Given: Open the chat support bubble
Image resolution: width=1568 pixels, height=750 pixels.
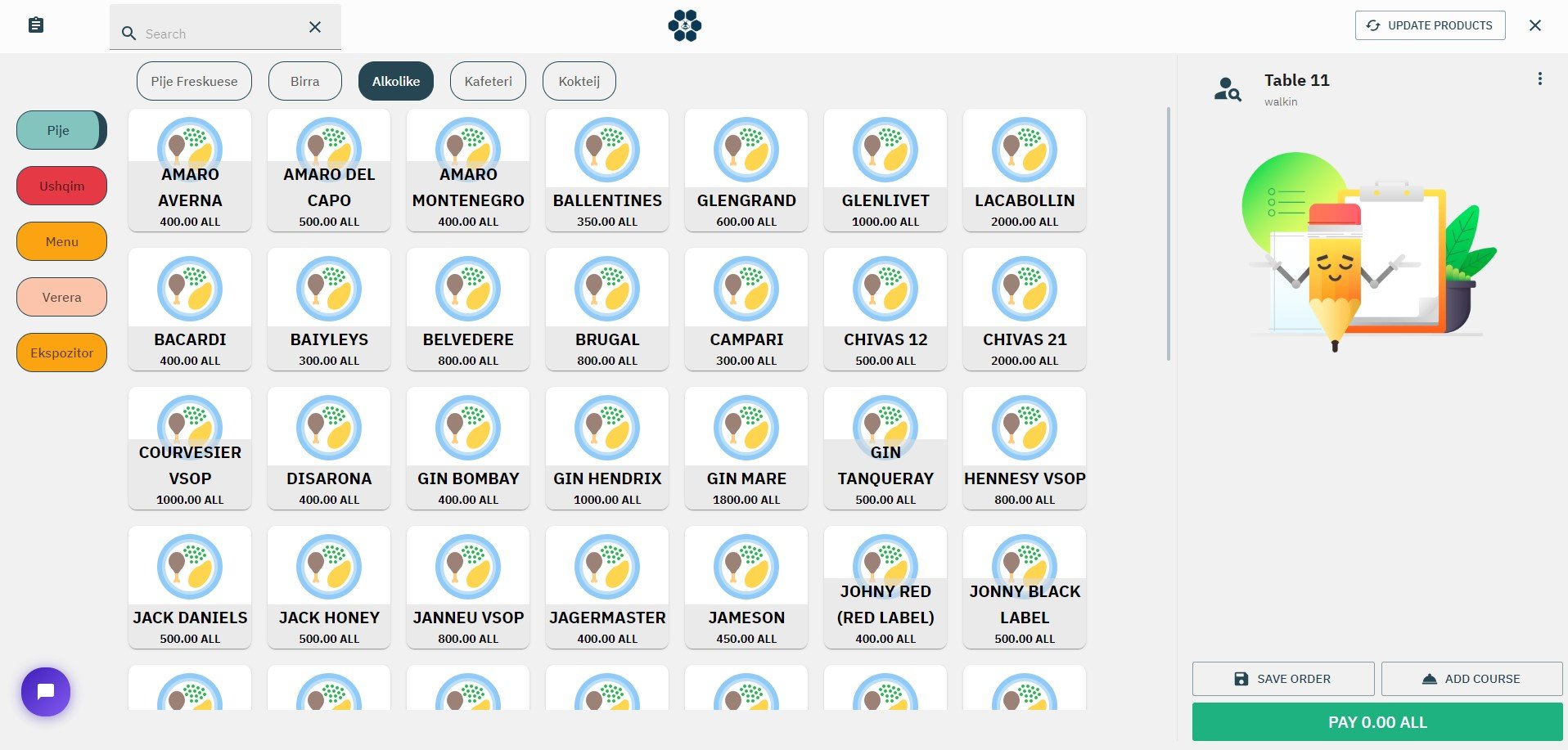Looking at the screenshot, I should tap(46, 692).
